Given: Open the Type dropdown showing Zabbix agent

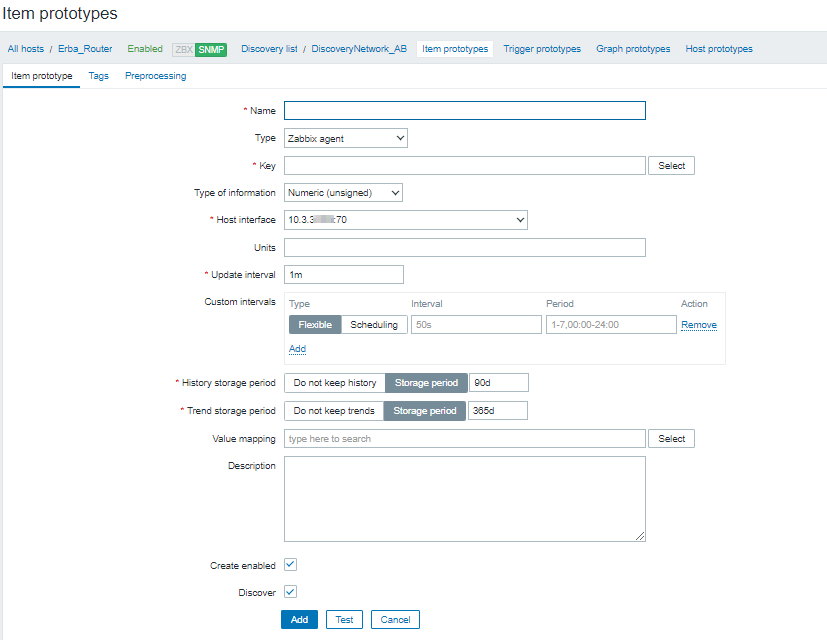Looking at the screenshot, I should [x=346, y=138].
